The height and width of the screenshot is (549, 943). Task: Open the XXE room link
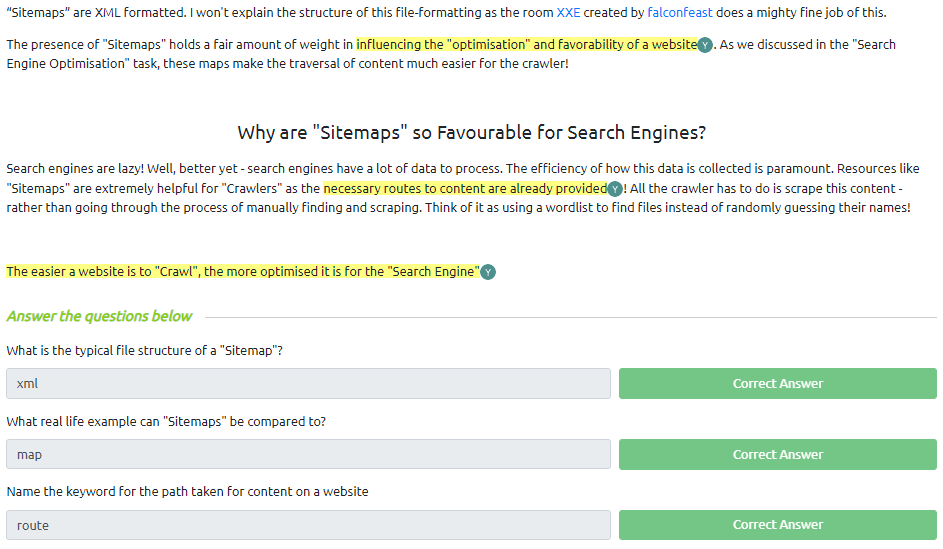[568, 13]
